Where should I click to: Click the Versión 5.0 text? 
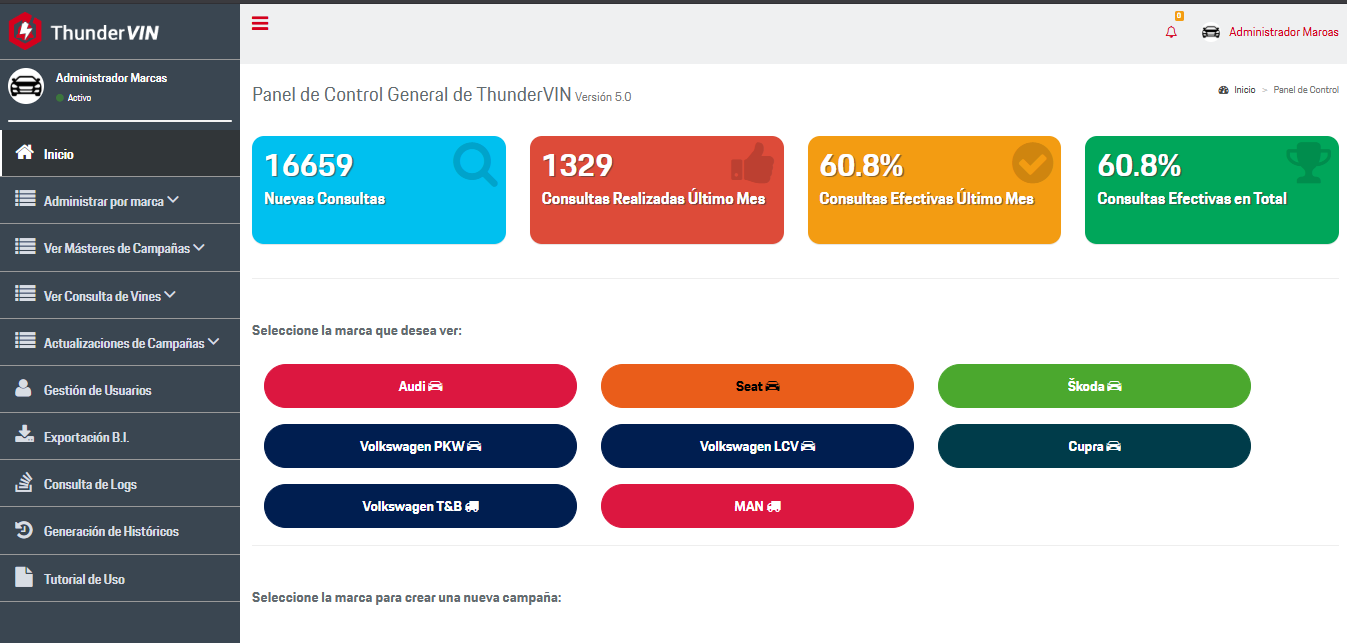tap(603, 97)
